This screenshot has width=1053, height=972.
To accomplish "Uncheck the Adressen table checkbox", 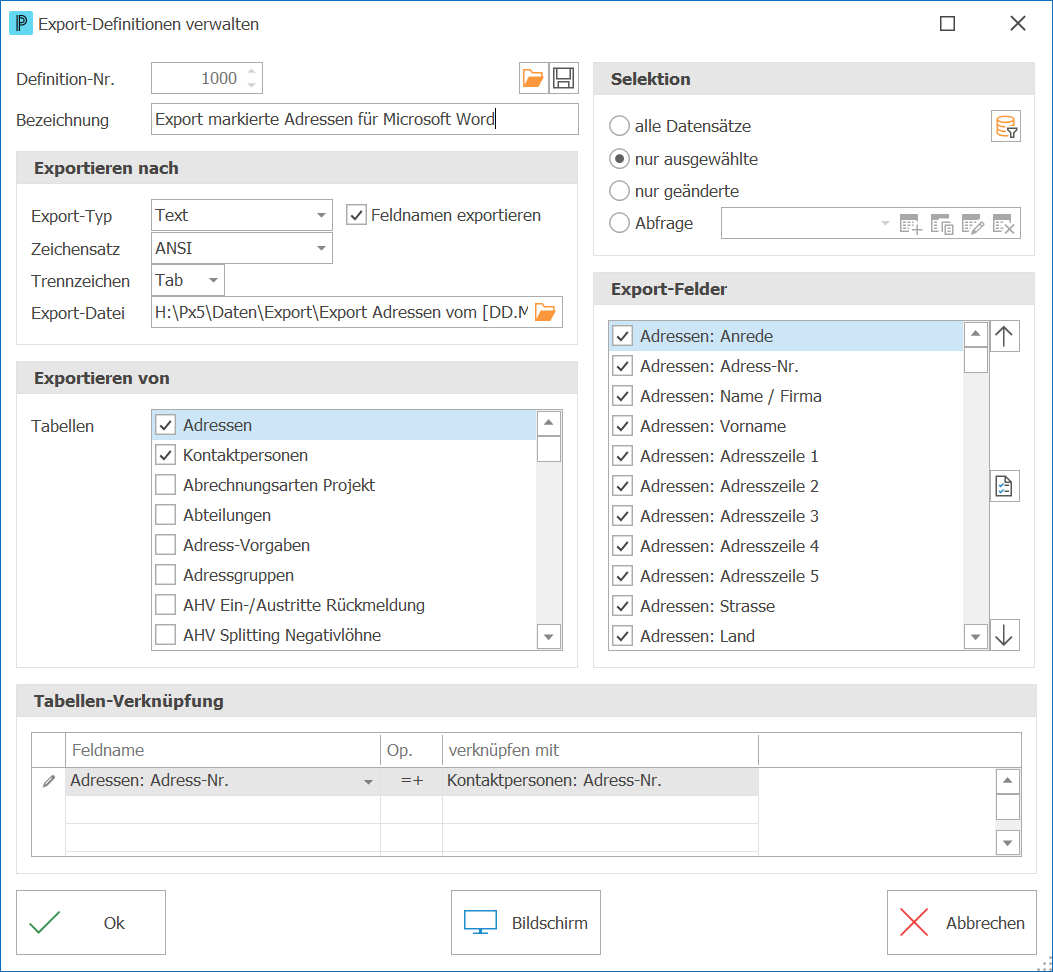I will click(165, 425).
